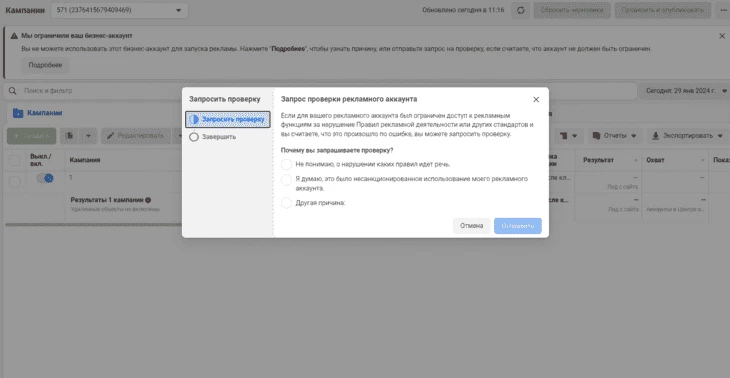
Task: Click the 'Подробнее' button in warning banner
Action: (45, 65)
